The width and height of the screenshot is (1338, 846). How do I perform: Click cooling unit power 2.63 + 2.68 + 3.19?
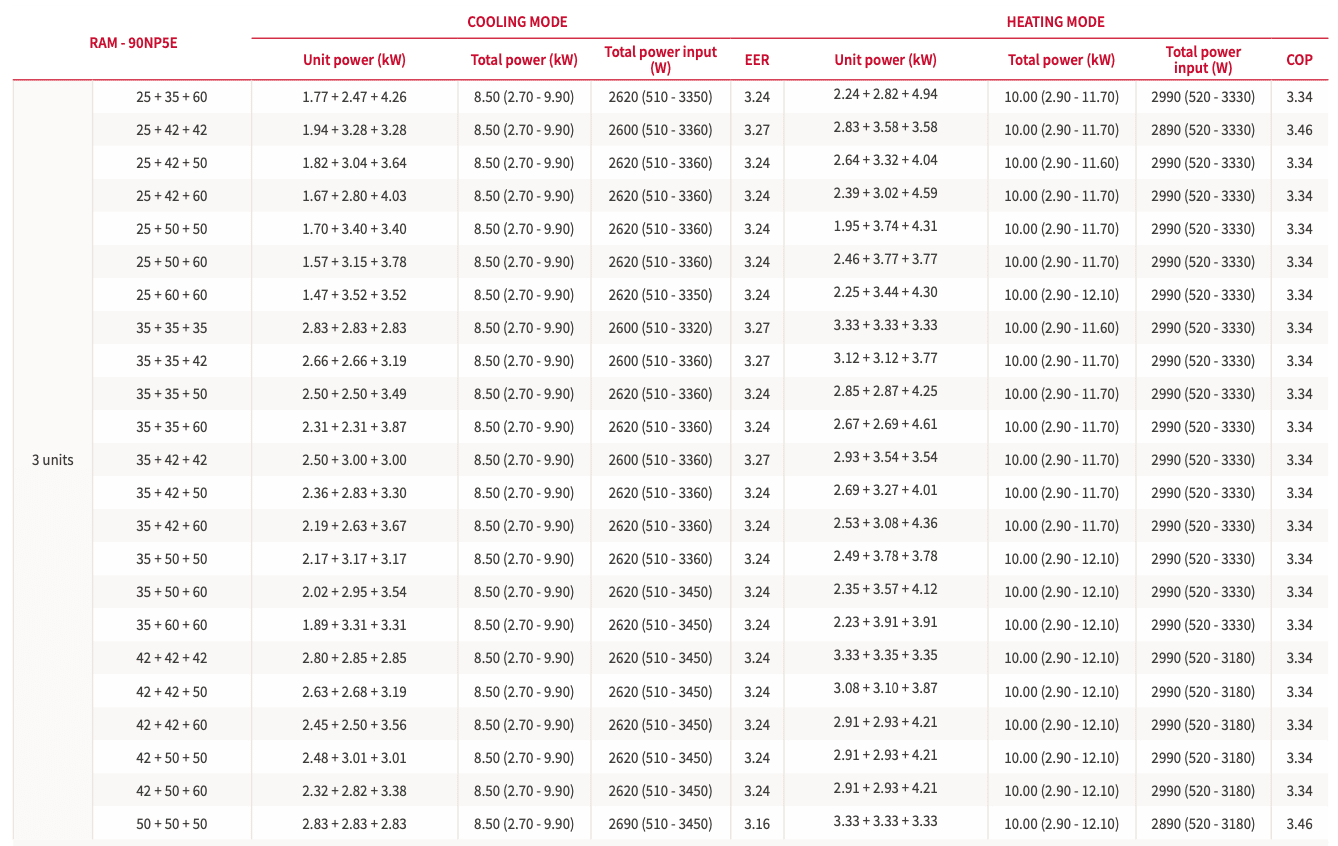pyautogui.click(x=354, y=692)
